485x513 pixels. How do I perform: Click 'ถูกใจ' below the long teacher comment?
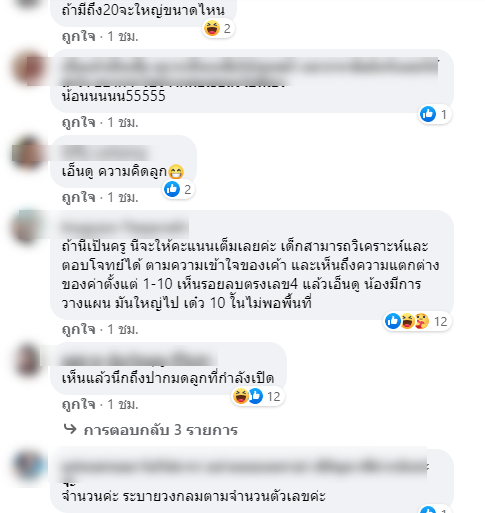point(79,329)
